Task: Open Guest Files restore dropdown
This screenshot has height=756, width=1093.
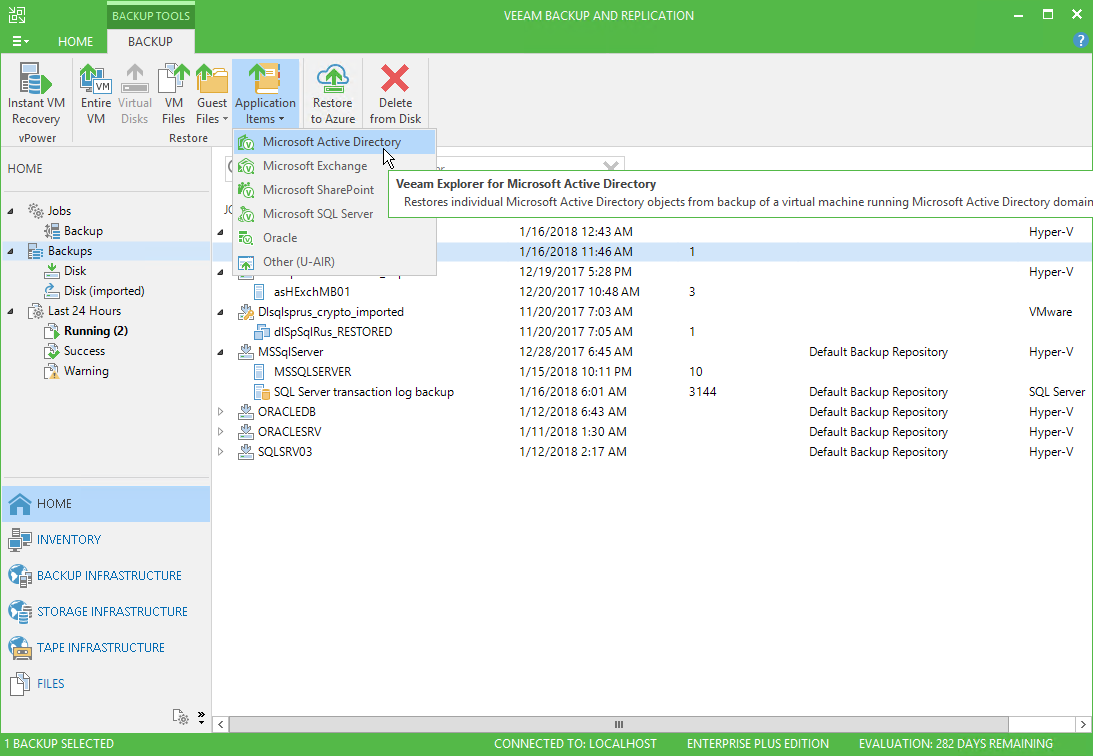Action: (x=212, y=94)
